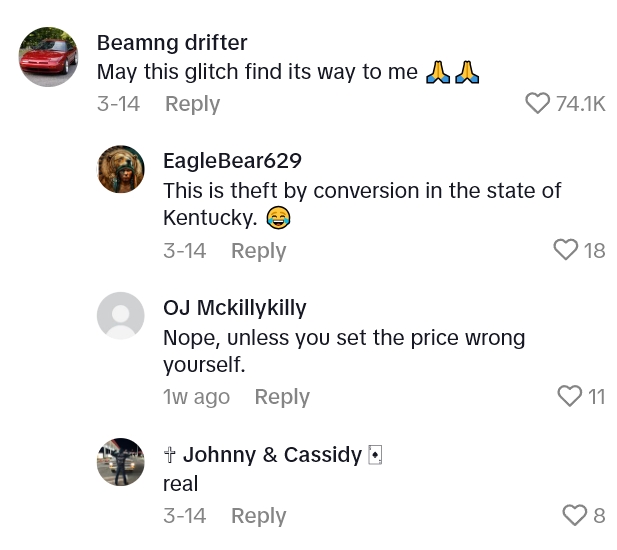Screen dimensions: 617x550
Task: Open Beamng drifter's red car avatar
Action: pyautogui.click(x=48, y=57)
